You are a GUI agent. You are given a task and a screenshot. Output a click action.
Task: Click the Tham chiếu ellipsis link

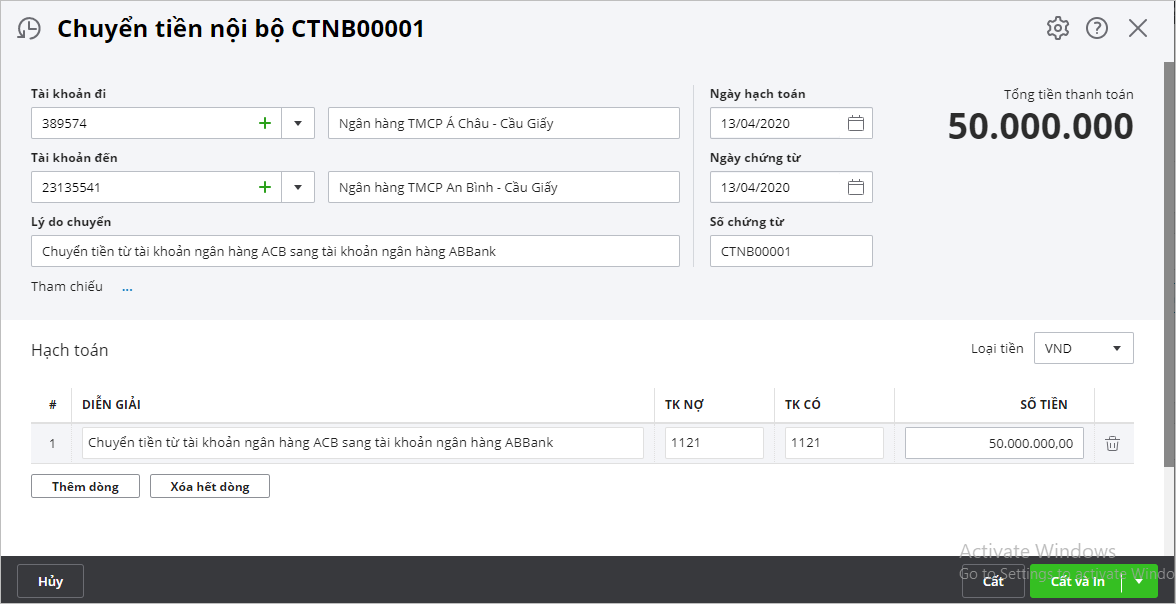pyautogui.click(x=127, y=288)
